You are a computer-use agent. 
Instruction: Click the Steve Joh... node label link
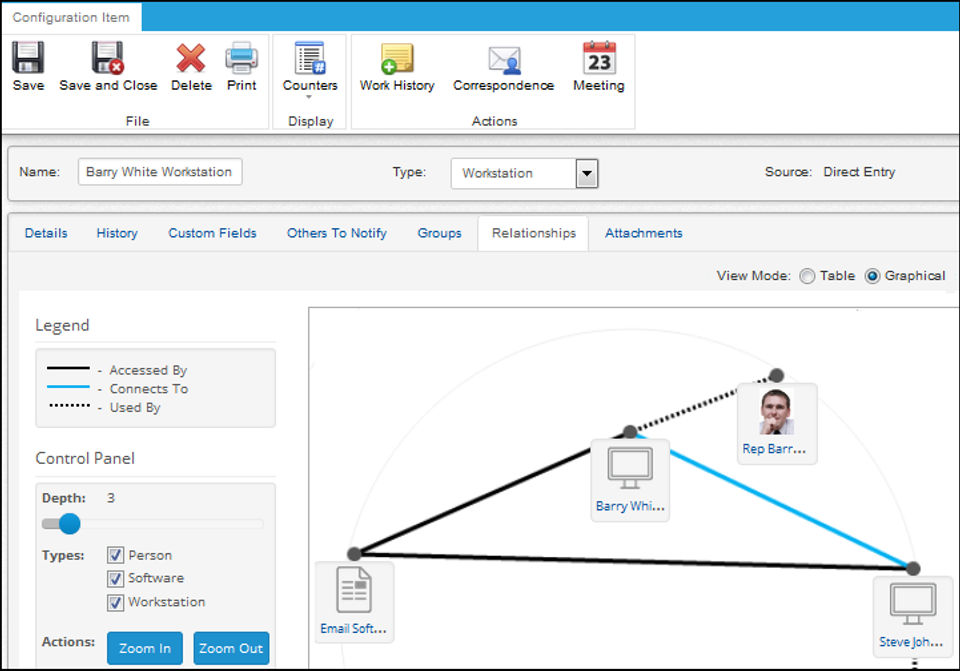pos(911,642)
